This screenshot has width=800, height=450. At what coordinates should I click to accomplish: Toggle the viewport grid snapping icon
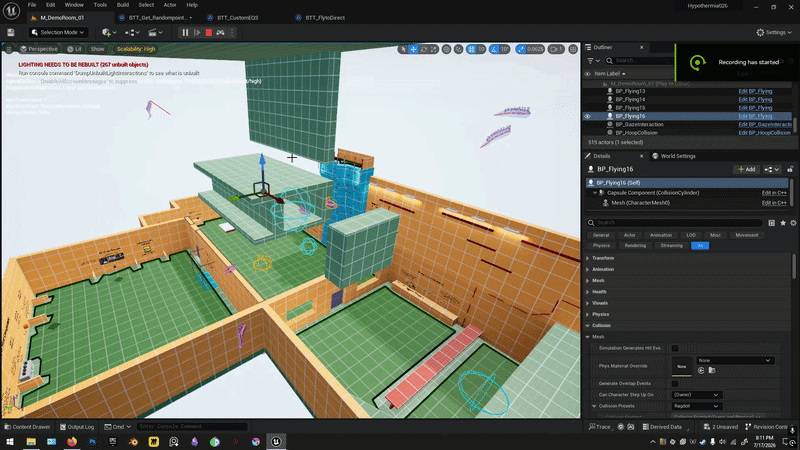click(471, 49)
